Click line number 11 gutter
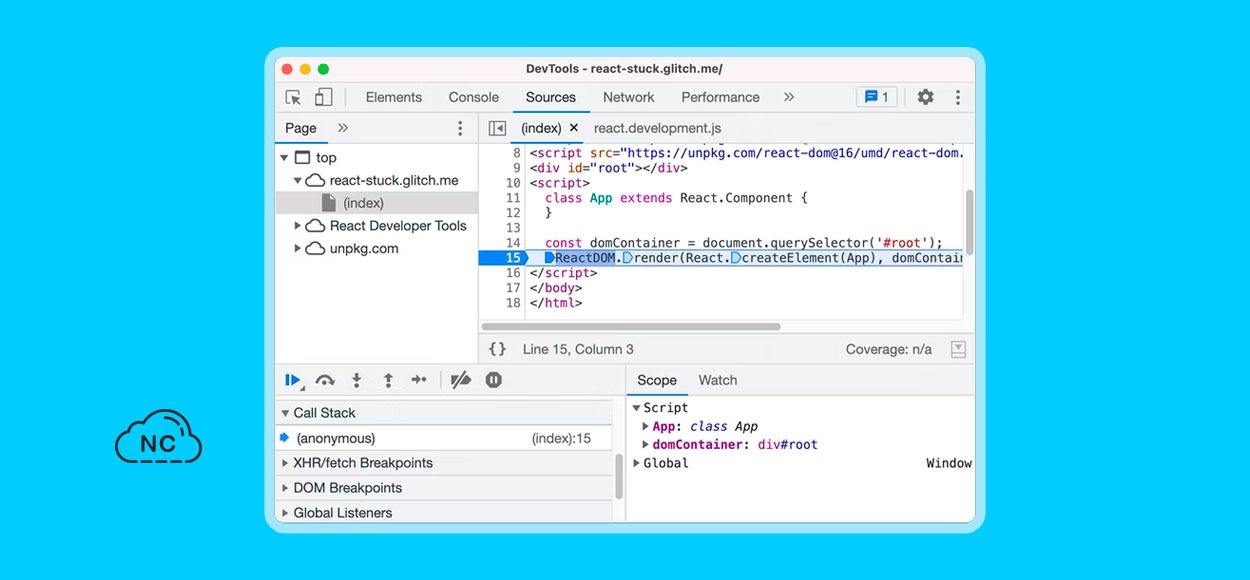The height and width of the screenshot is (580, 1250). [513, 198]
